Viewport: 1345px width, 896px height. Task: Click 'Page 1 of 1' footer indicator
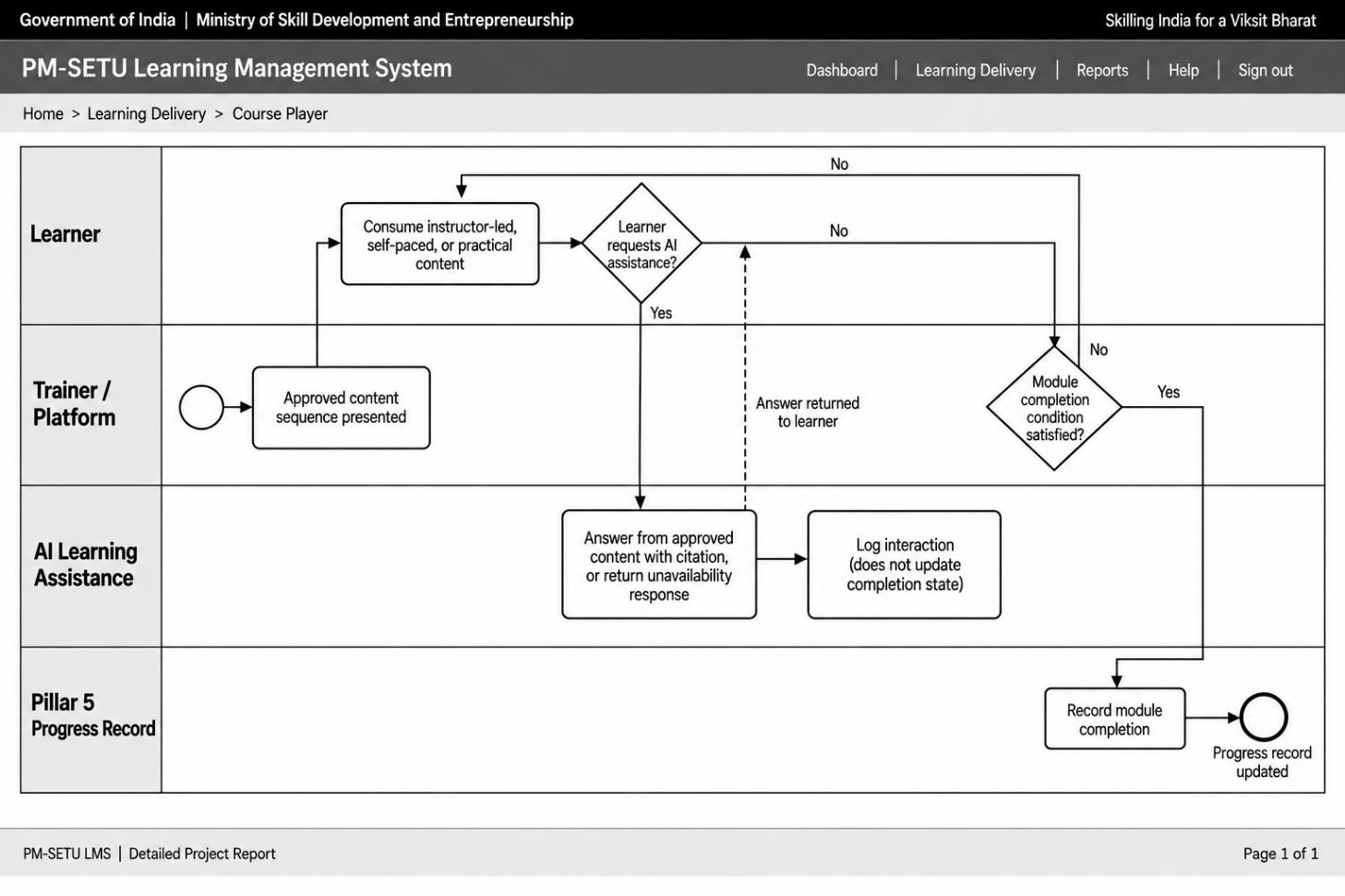click(x=1280, y=854)
